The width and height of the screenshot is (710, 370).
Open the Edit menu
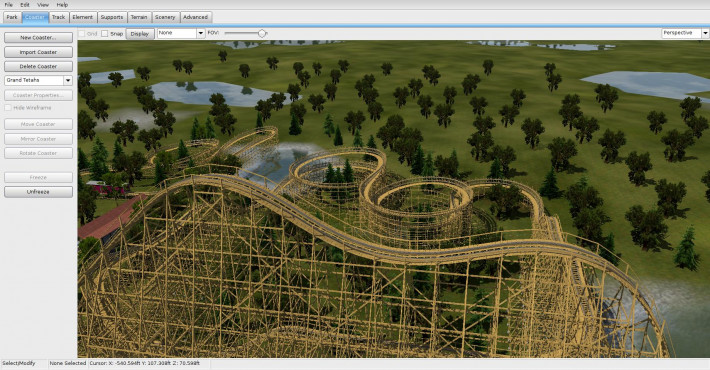click(25, 5)
